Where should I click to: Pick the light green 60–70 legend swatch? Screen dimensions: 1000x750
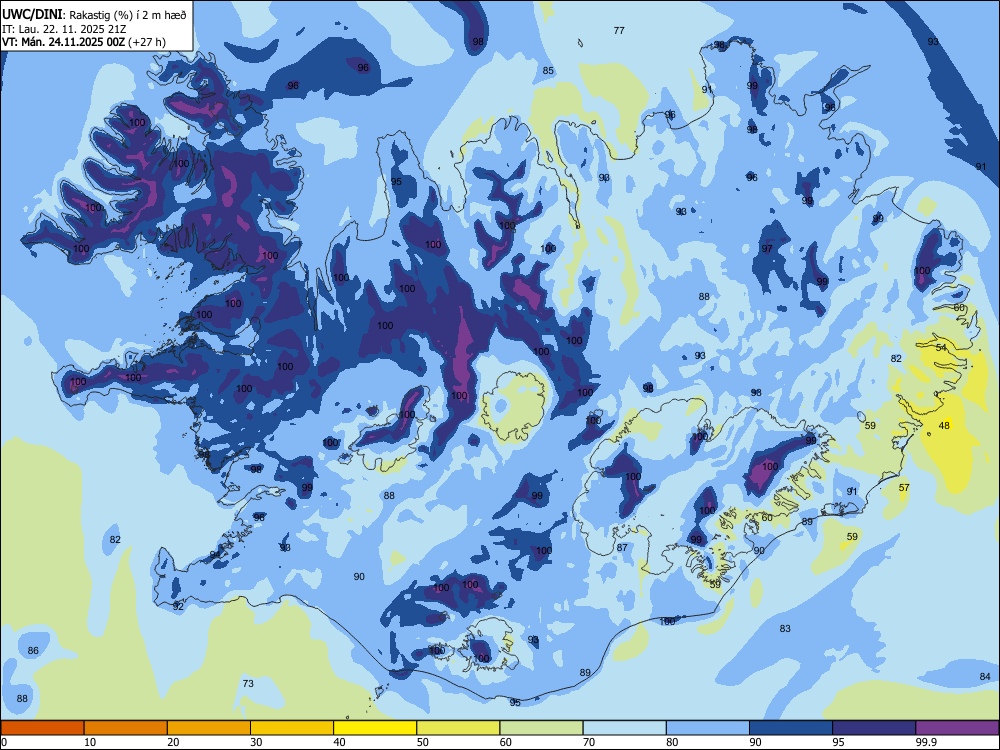(541, 728)
